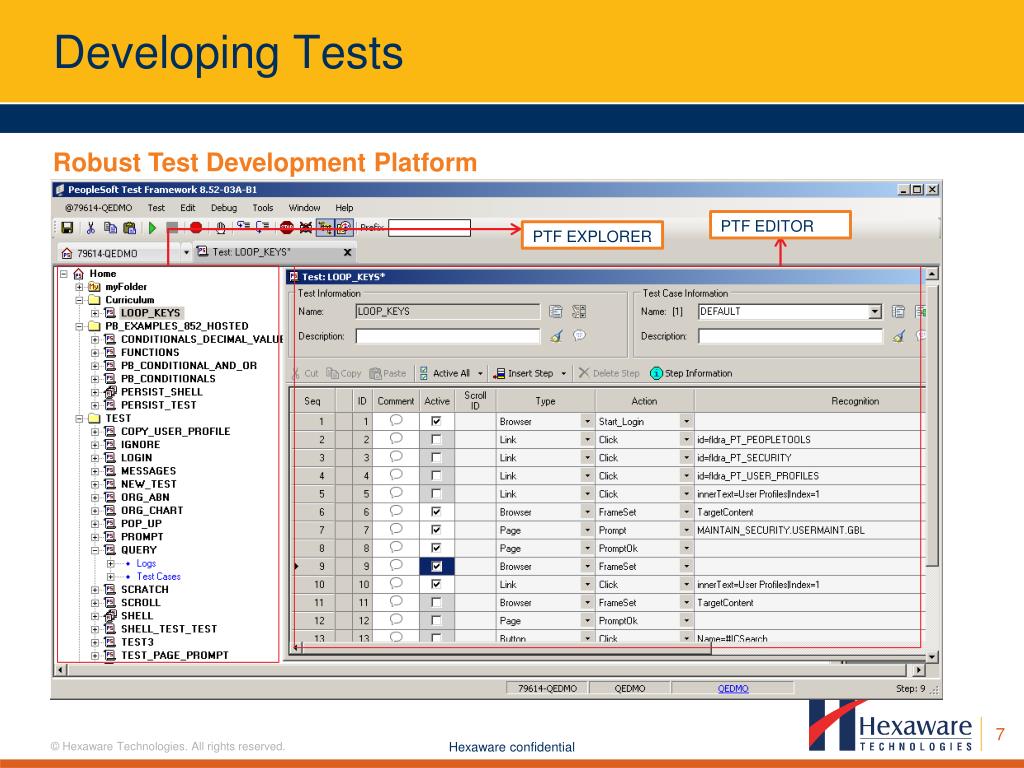The image size is (1024, 768).
Task: Collapse the PB_EXAMPLES_852_HOSTED folder
Action: (x=79, y=326)
